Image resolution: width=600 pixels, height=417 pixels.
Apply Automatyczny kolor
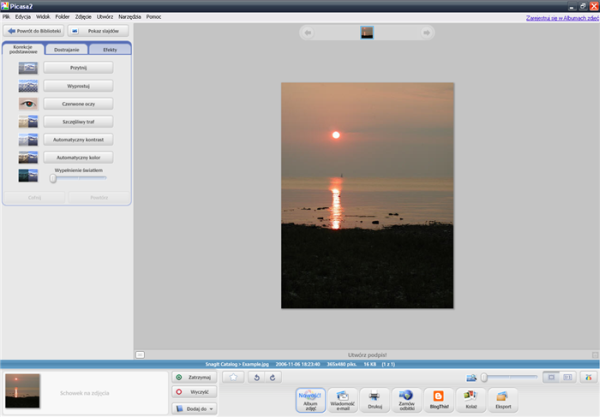point(78,157)
